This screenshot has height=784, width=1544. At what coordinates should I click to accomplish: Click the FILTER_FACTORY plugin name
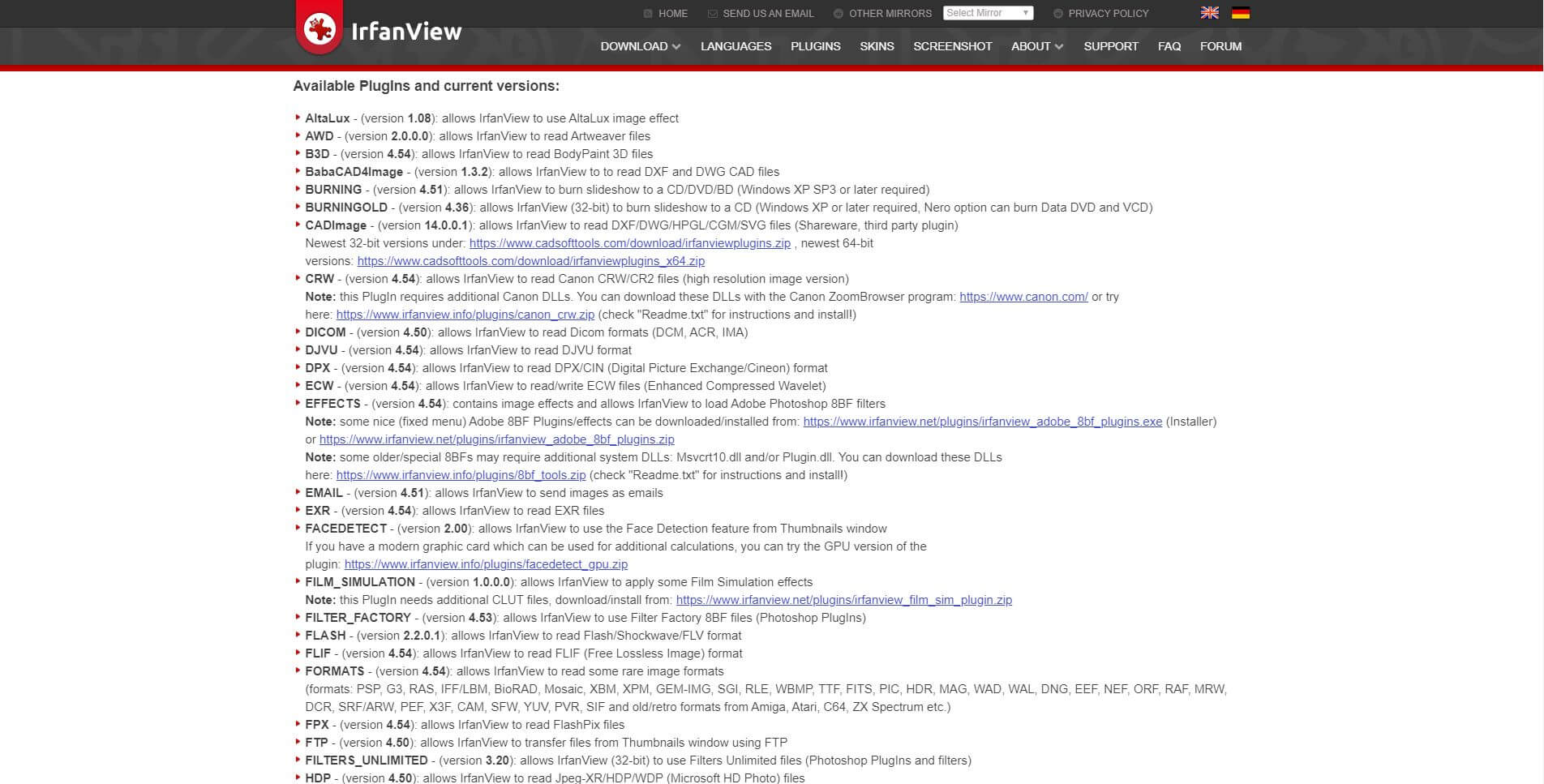coord(358,618)
